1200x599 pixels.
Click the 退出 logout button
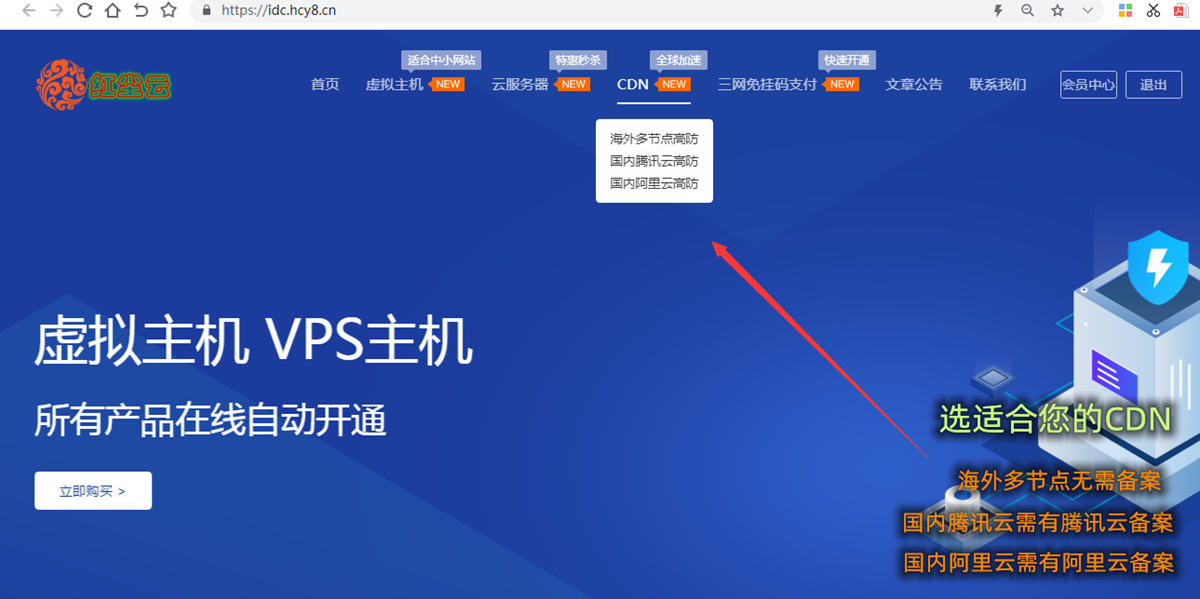(1154, 85)
